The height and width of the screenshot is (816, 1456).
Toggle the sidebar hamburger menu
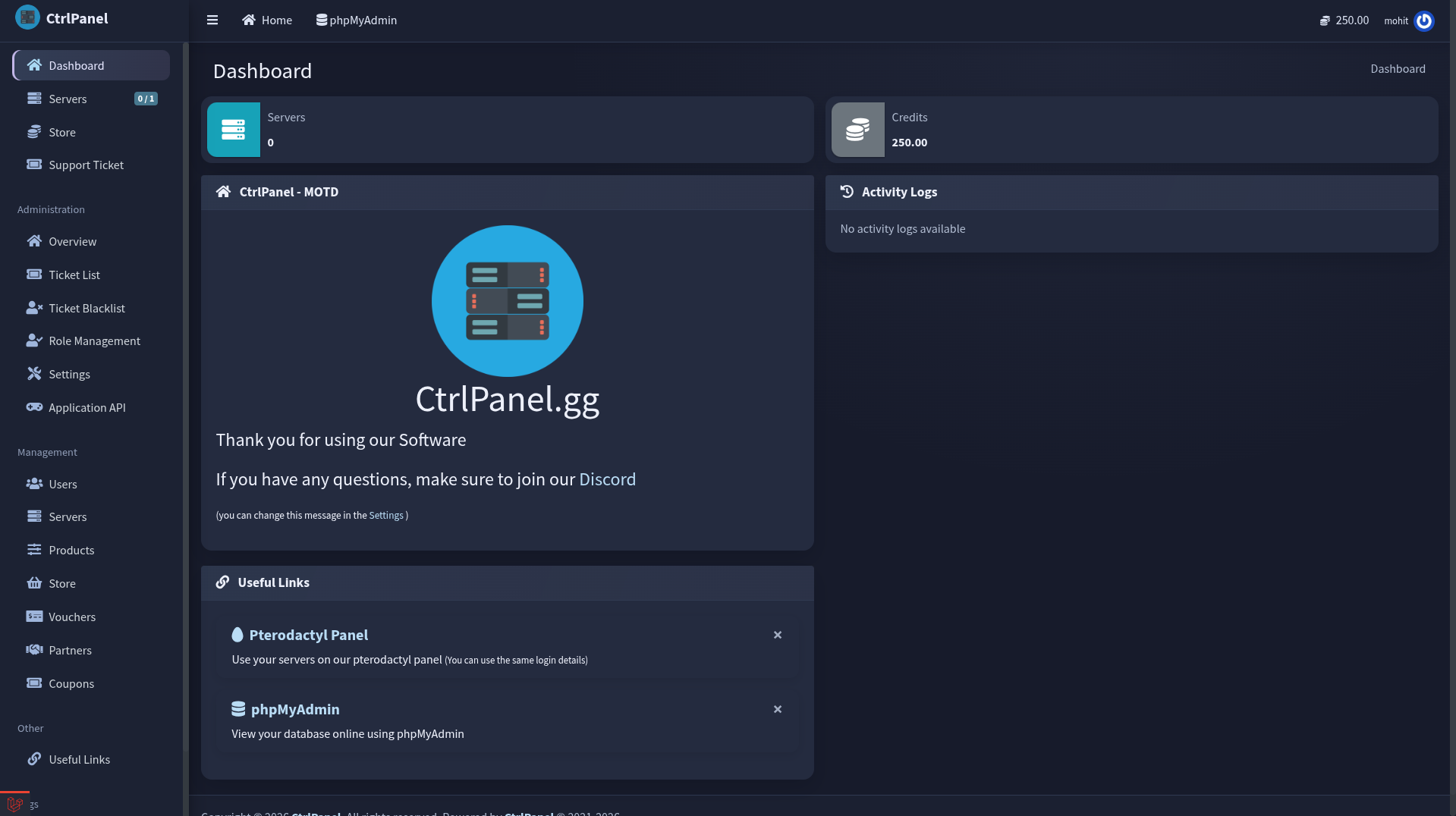click(x=212, y=20)
